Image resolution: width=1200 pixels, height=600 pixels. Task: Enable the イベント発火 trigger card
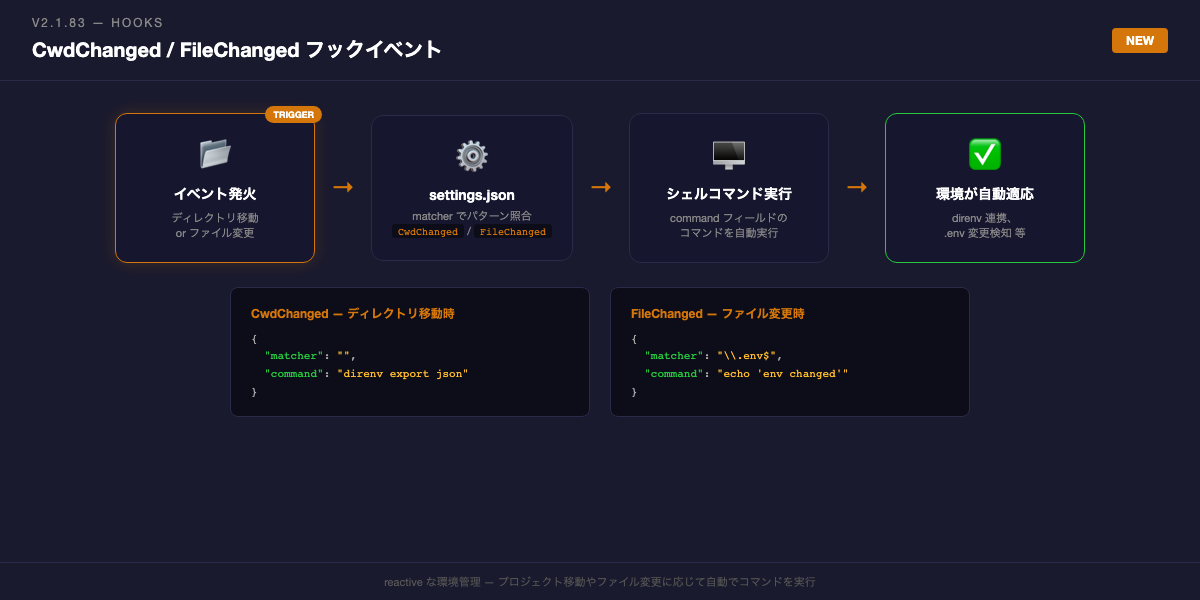point(214,188)
